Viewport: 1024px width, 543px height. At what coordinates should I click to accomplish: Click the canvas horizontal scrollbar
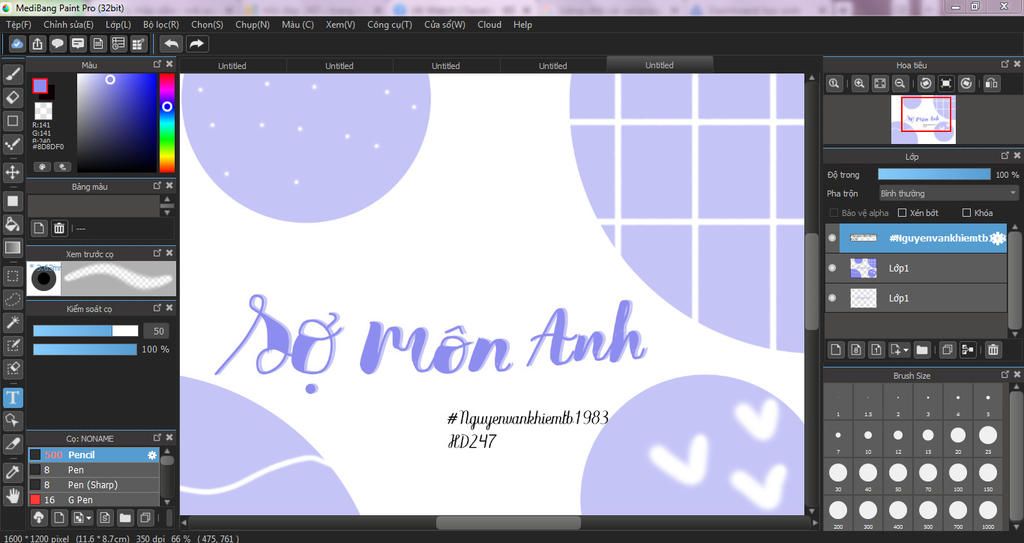[x=507, y=523]
